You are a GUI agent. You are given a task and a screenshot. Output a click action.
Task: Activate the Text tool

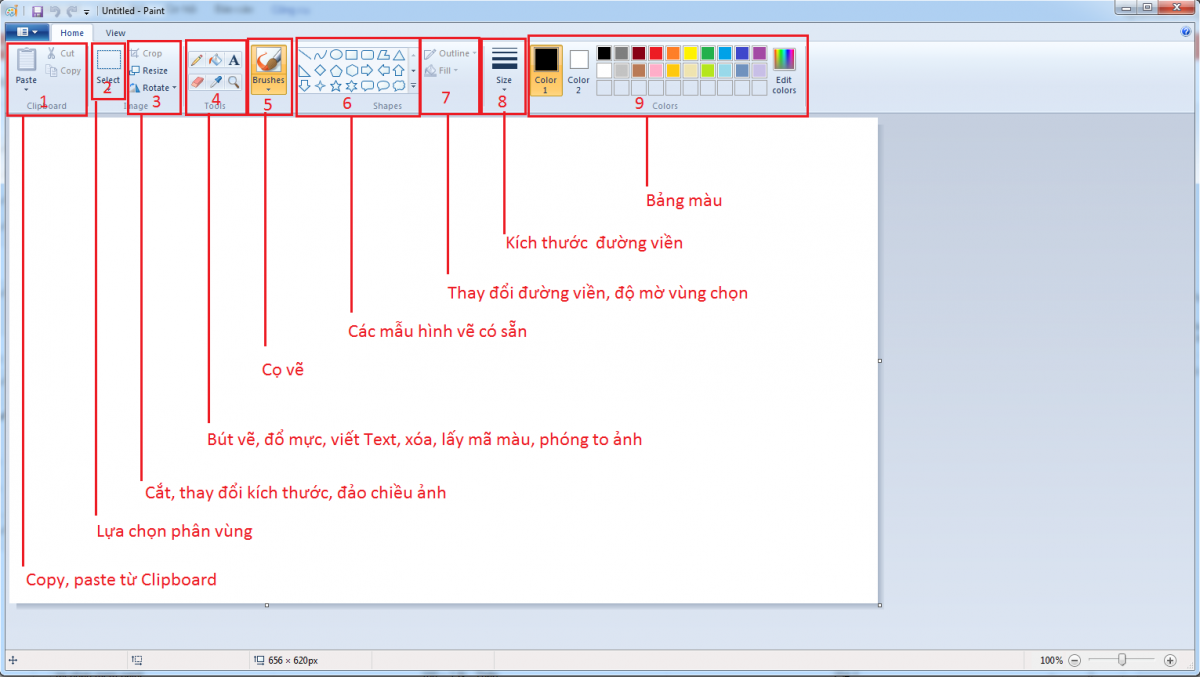pyautogui.click(x=234, y=61)
